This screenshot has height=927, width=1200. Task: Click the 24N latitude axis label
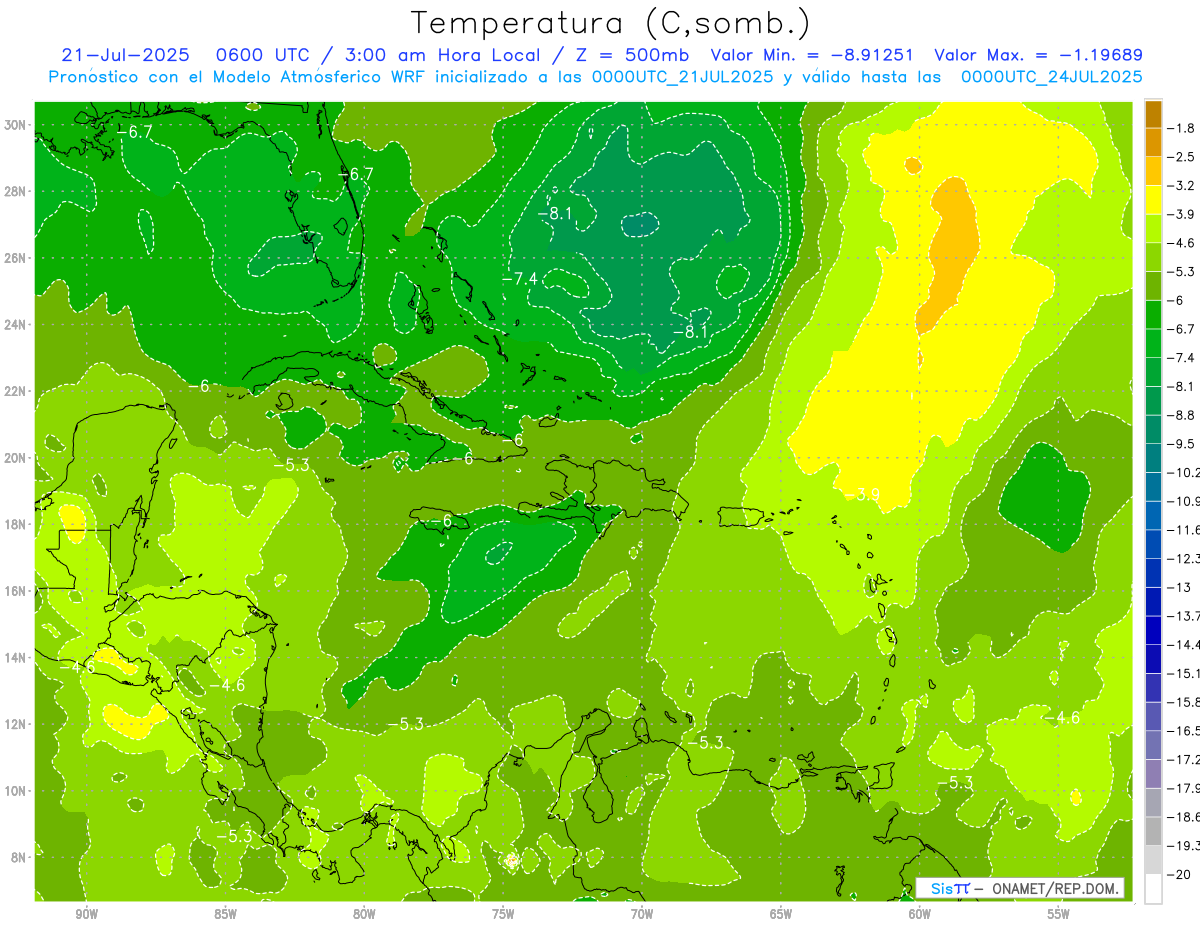17,324
